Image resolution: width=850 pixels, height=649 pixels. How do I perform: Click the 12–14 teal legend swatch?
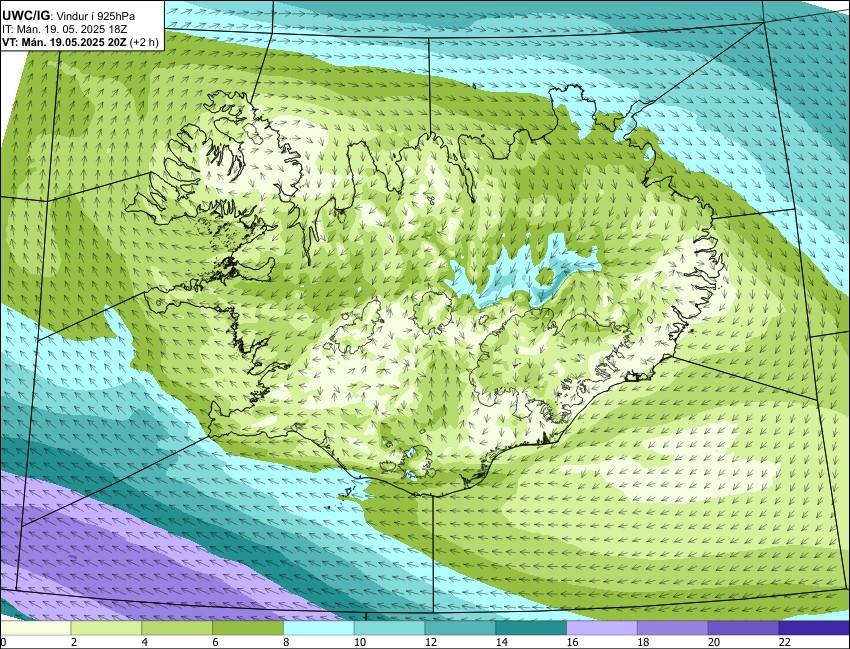tap(460, 628)
